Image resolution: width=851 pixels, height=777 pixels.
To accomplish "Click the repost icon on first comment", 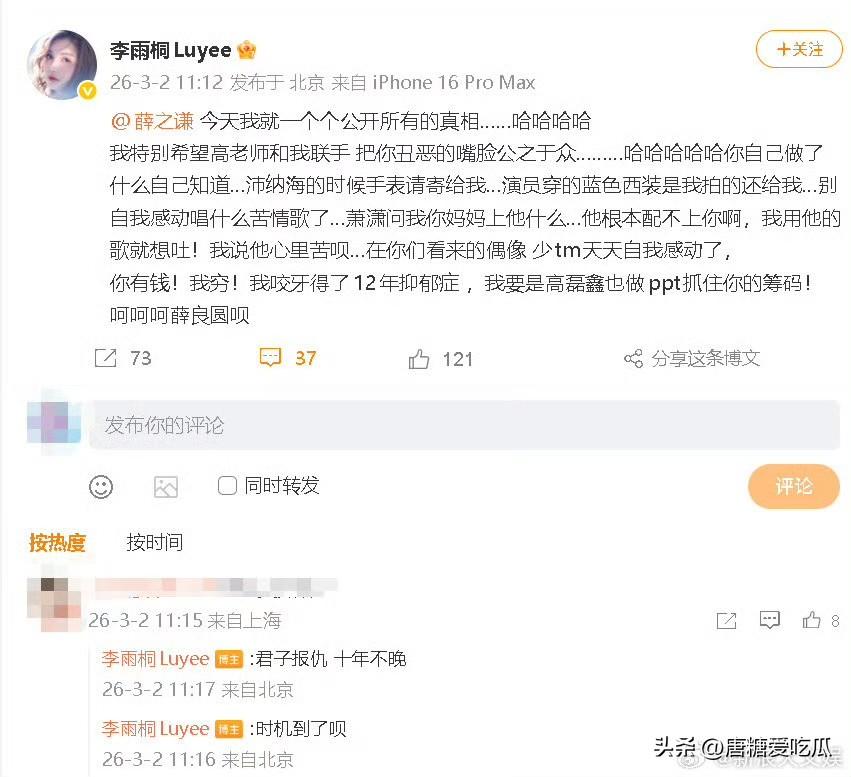I will (726, 620).
